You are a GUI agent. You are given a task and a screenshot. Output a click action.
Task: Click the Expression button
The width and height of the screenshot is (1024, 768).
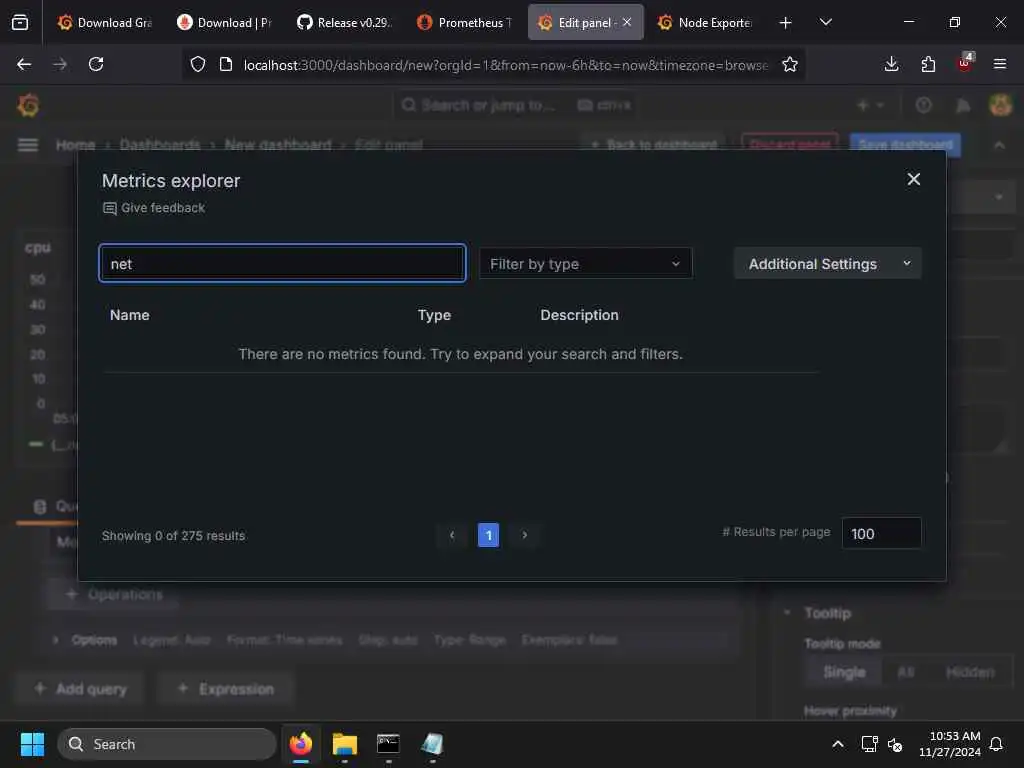click(226, 688)
